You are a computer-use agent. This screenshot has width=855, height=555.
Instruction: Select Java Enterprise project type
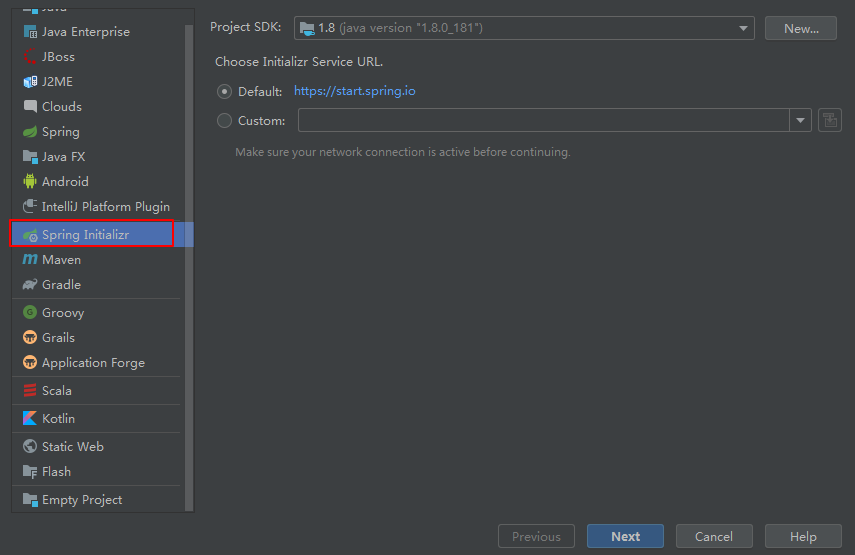tap(98, 32)
